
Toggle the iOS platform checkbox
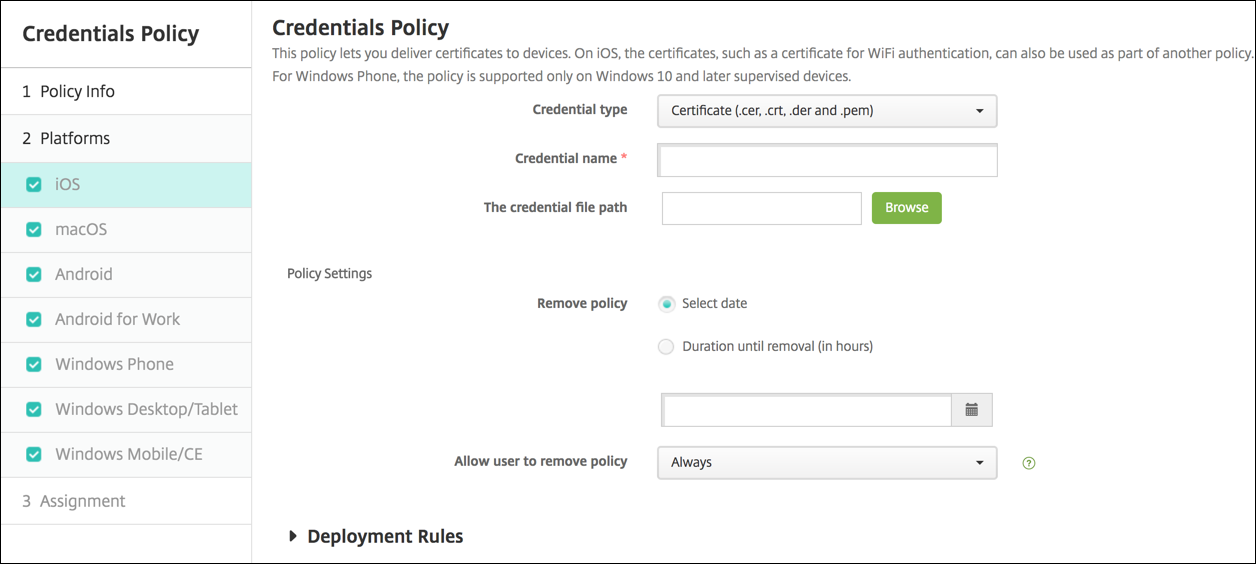(x=34, y=185)
